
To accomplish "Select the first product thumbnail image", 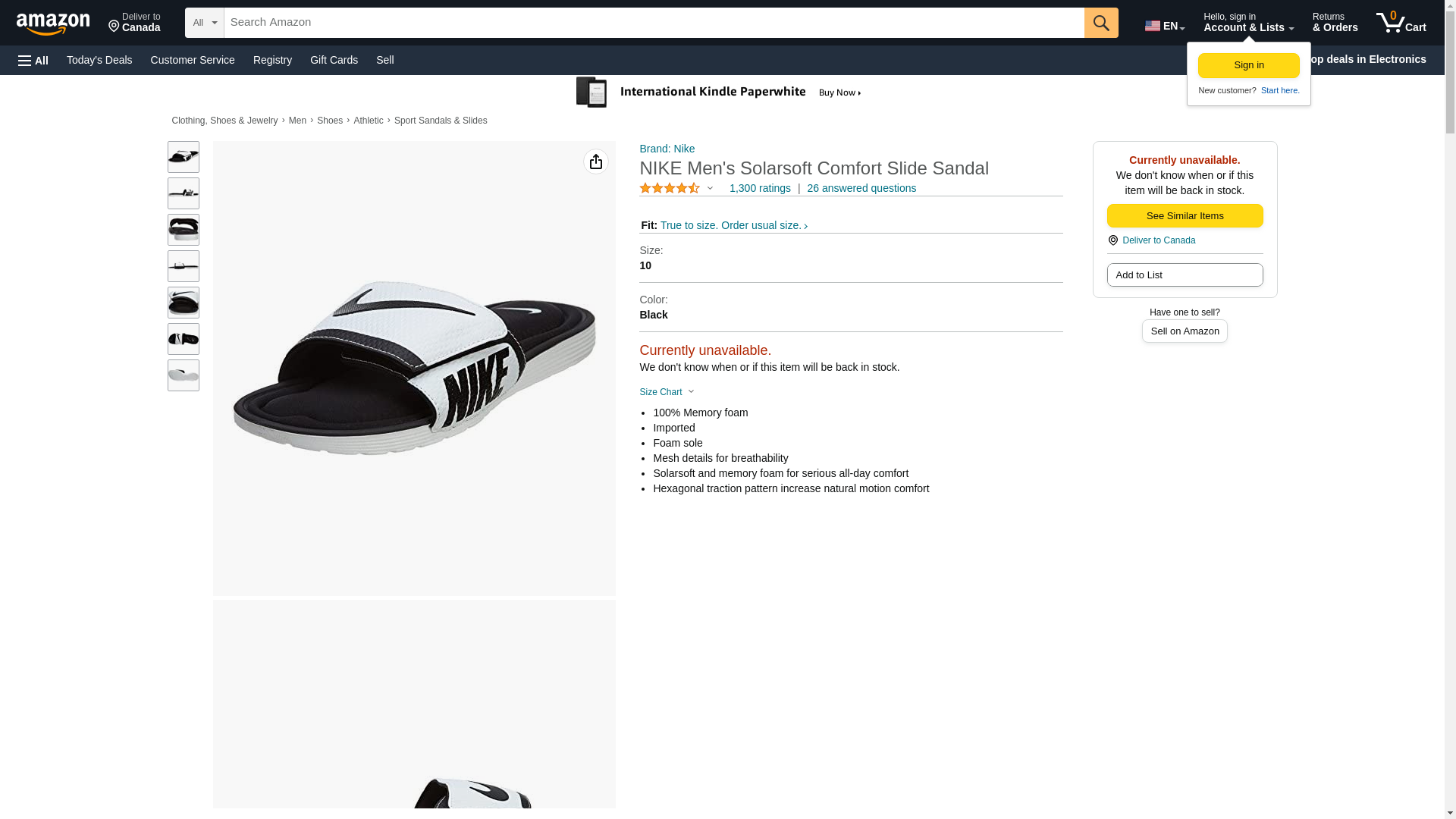I will click(184, 157).
